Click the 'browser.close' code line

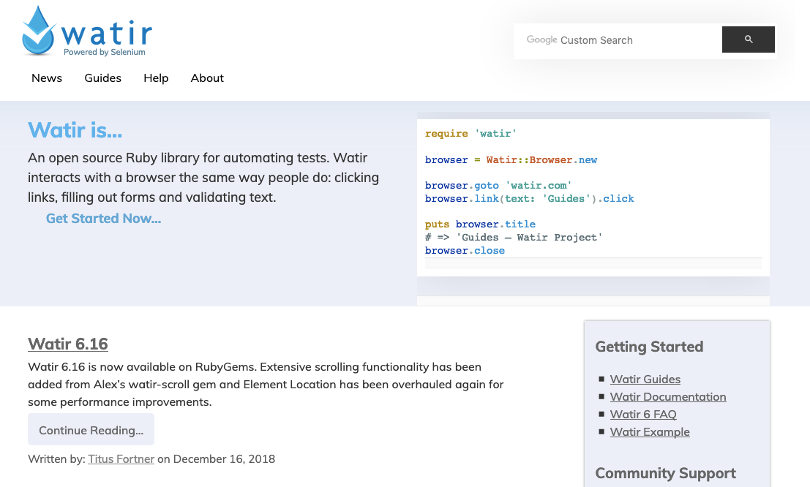pos(464,250)
